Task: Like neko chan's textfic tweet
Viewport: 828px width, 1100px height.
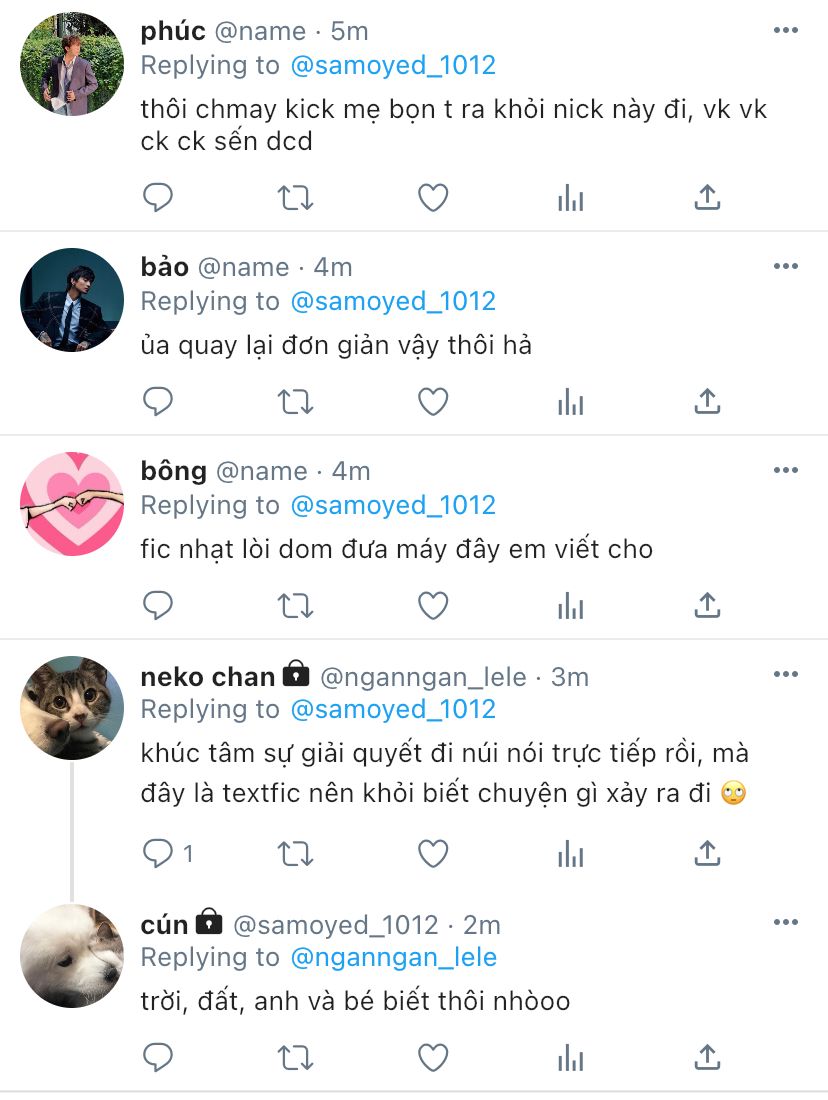Action: 432,853
